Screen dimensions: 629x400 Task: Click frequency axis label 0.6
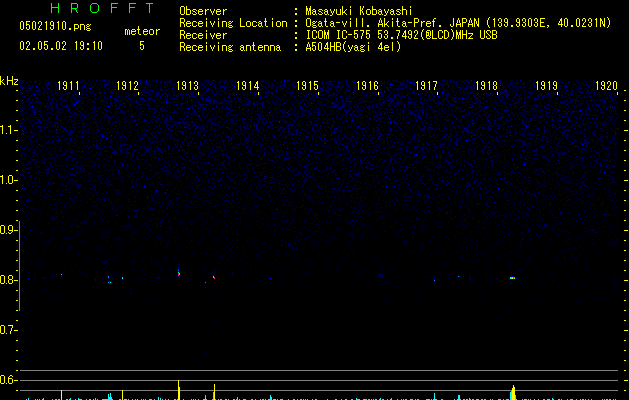8,380
